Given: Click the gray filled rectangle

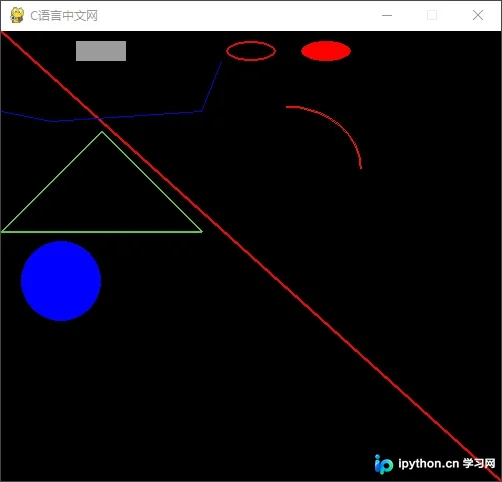Looking at the screenshot, I should pyautogui.click(x=101, y=51).
